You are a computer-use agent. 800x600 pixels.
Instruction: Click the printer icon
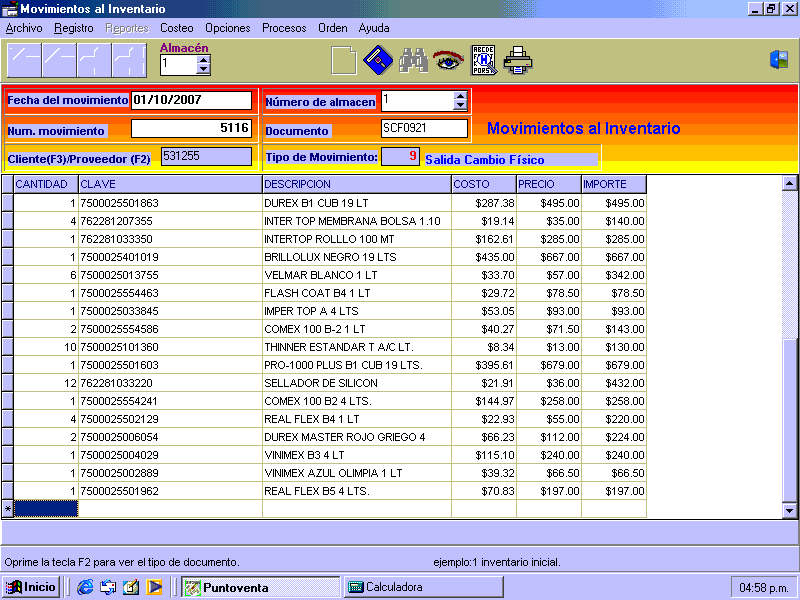click(518, 61)
